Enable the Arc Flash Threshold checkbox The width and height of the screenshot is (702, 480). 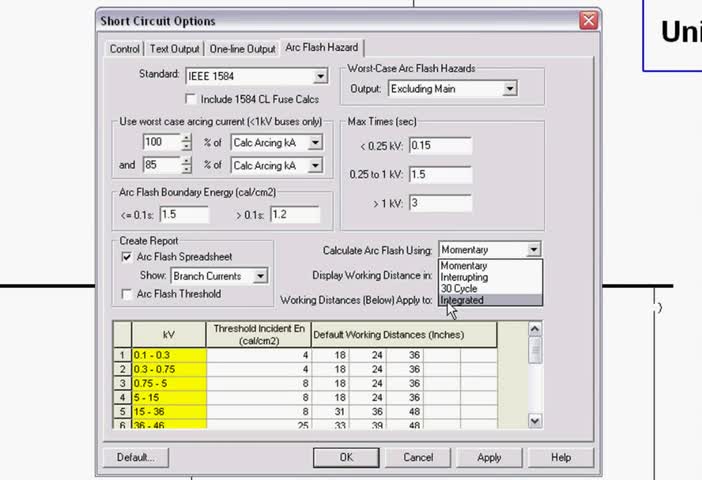point(127,294)
